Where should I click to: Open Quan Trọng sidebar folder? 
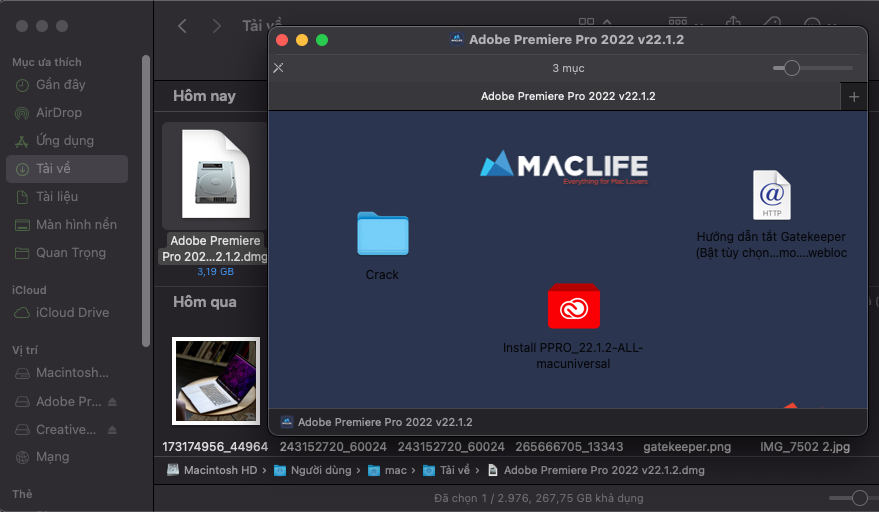click(x=71, y=253)
